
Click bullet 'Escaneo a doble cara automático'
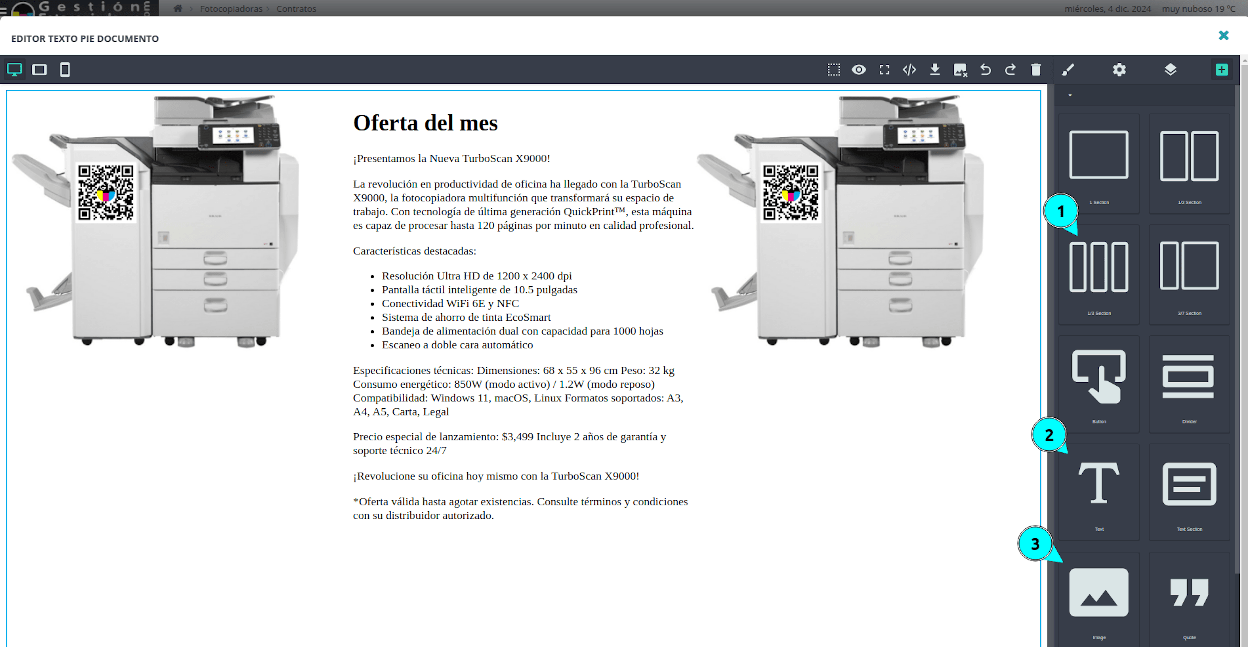[458, 344]
